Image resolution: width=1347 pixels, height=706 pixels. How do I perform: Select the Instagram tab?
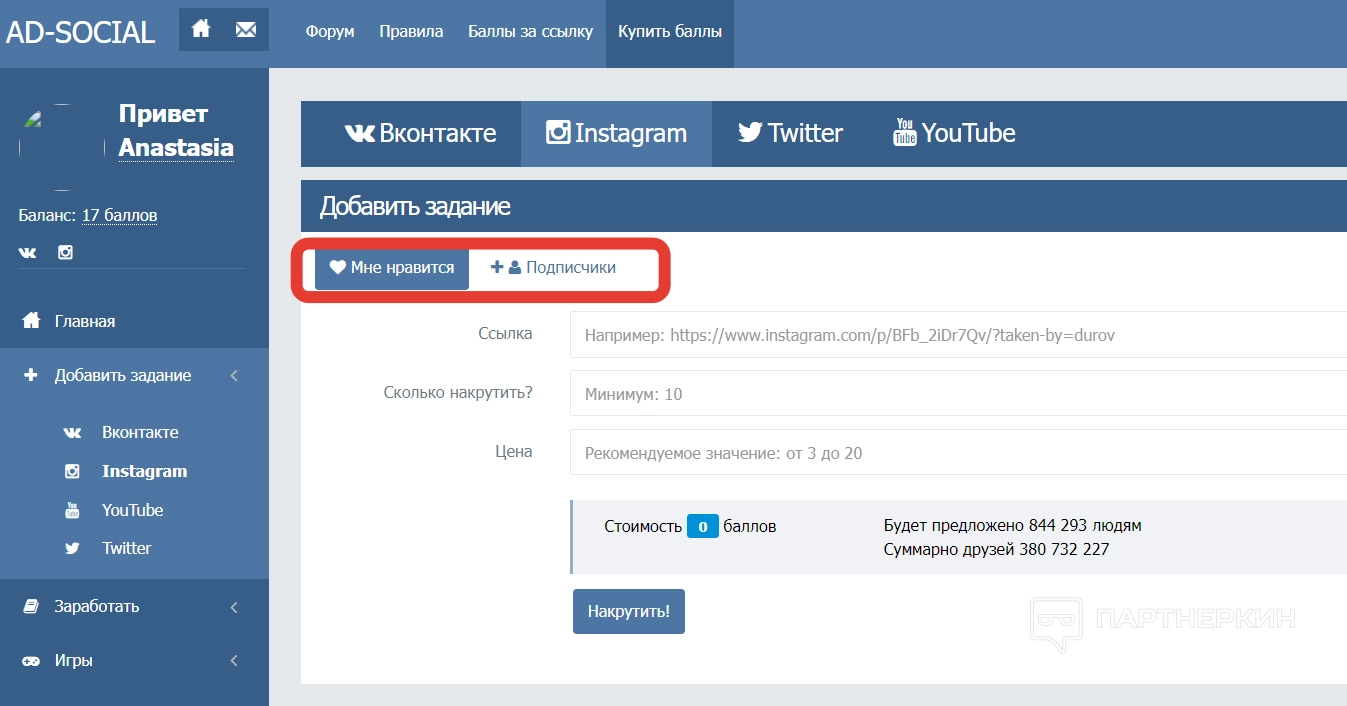click(x=616, y=133)
